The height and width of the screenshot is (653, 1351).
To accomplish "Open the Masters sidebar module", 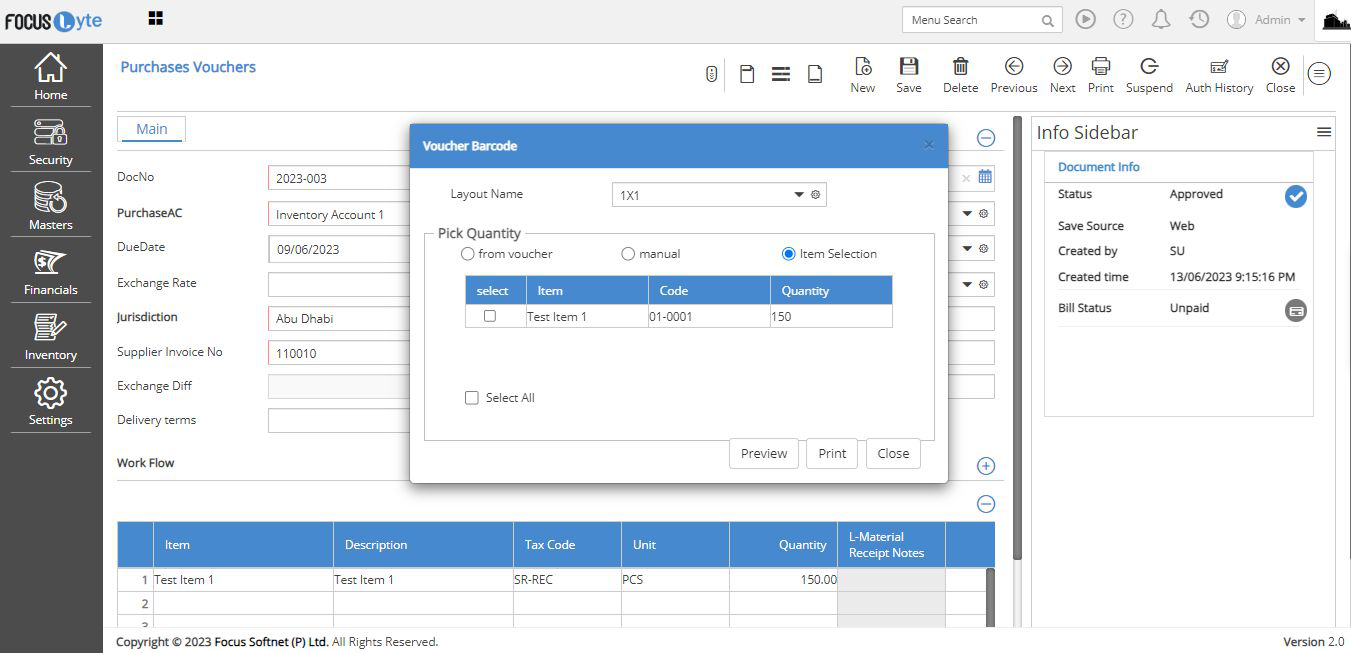I will click(x=51, y=206).
